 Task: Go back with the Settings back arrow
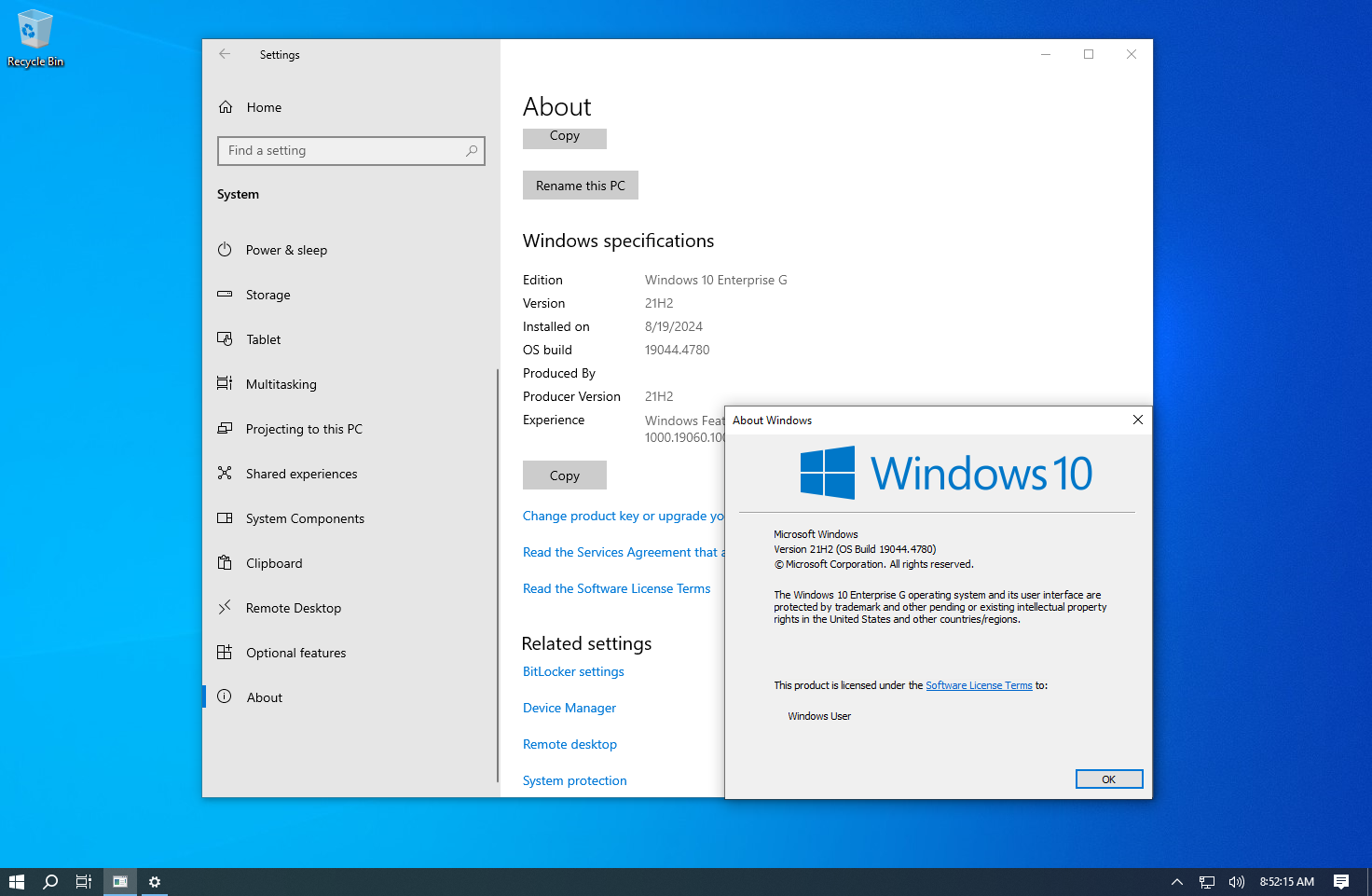click(x=225, y=54)
